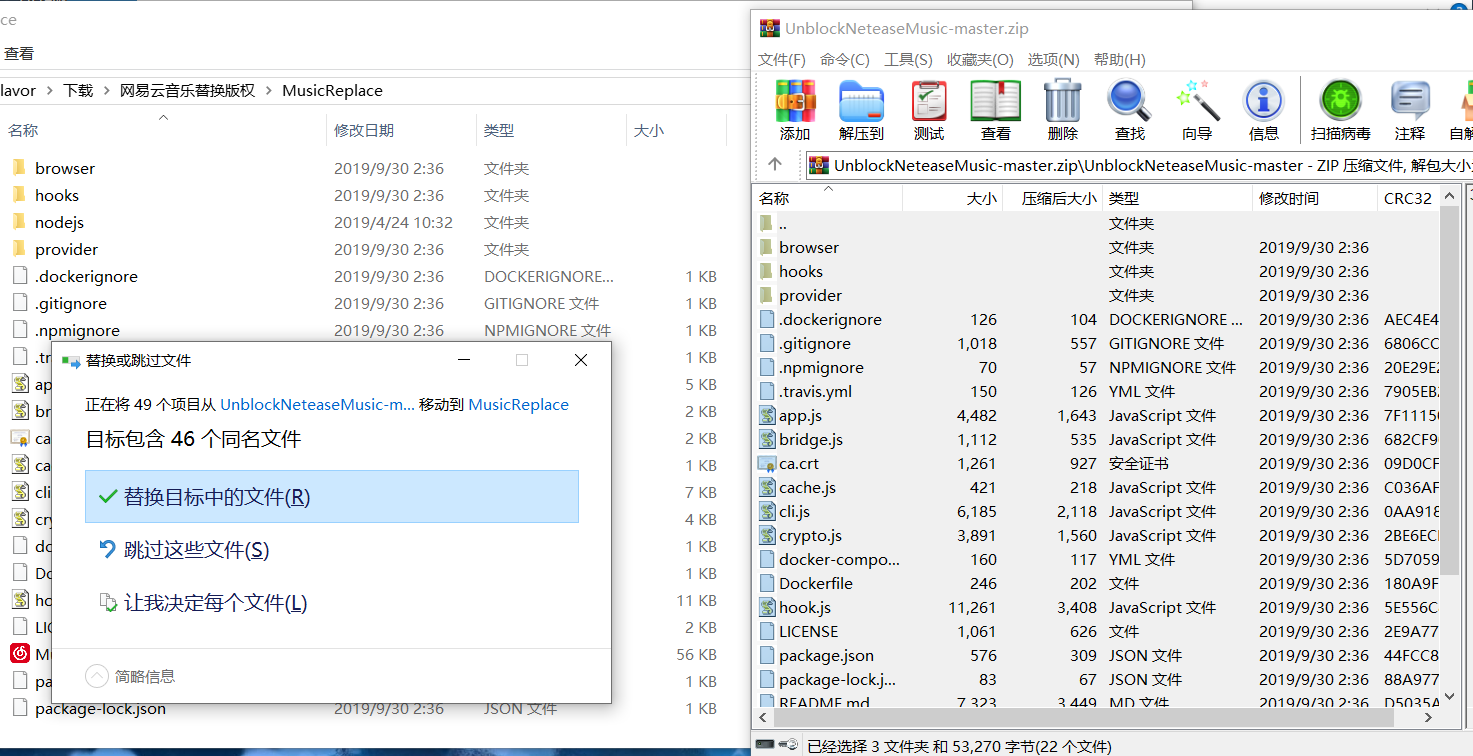This screenshot has height=756, width=1473.
Task: Click the Delete (删除) trash icon
Action: (x=1062, y=101)
